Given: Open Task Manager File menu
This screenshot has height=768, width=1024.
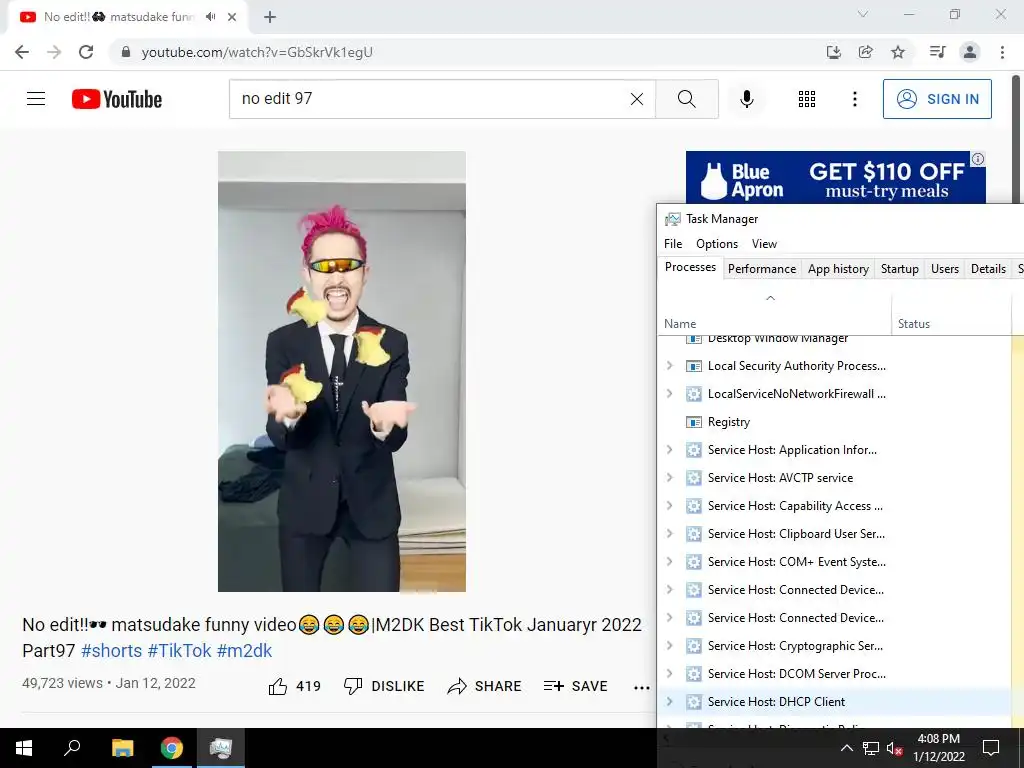Looking at the screenshot, I should coord(673,244).
